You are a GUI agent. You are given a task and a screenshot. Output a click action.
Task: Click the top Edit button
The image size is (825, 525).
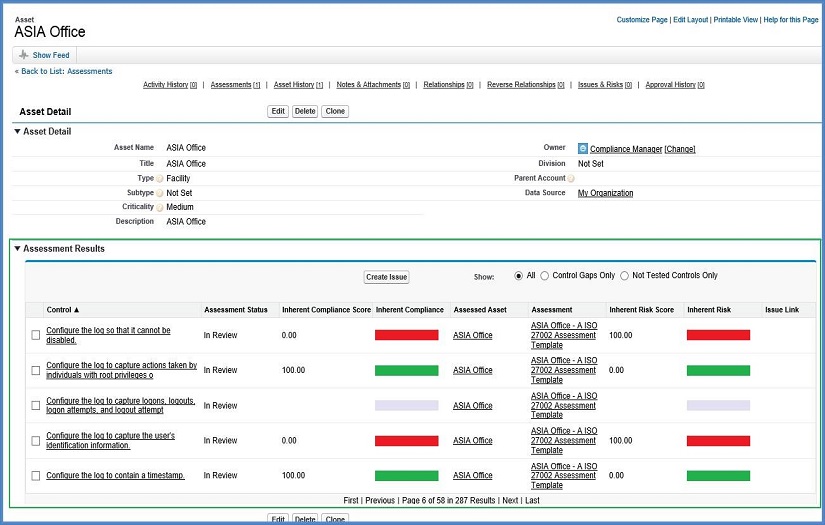(x=278, y=112)
